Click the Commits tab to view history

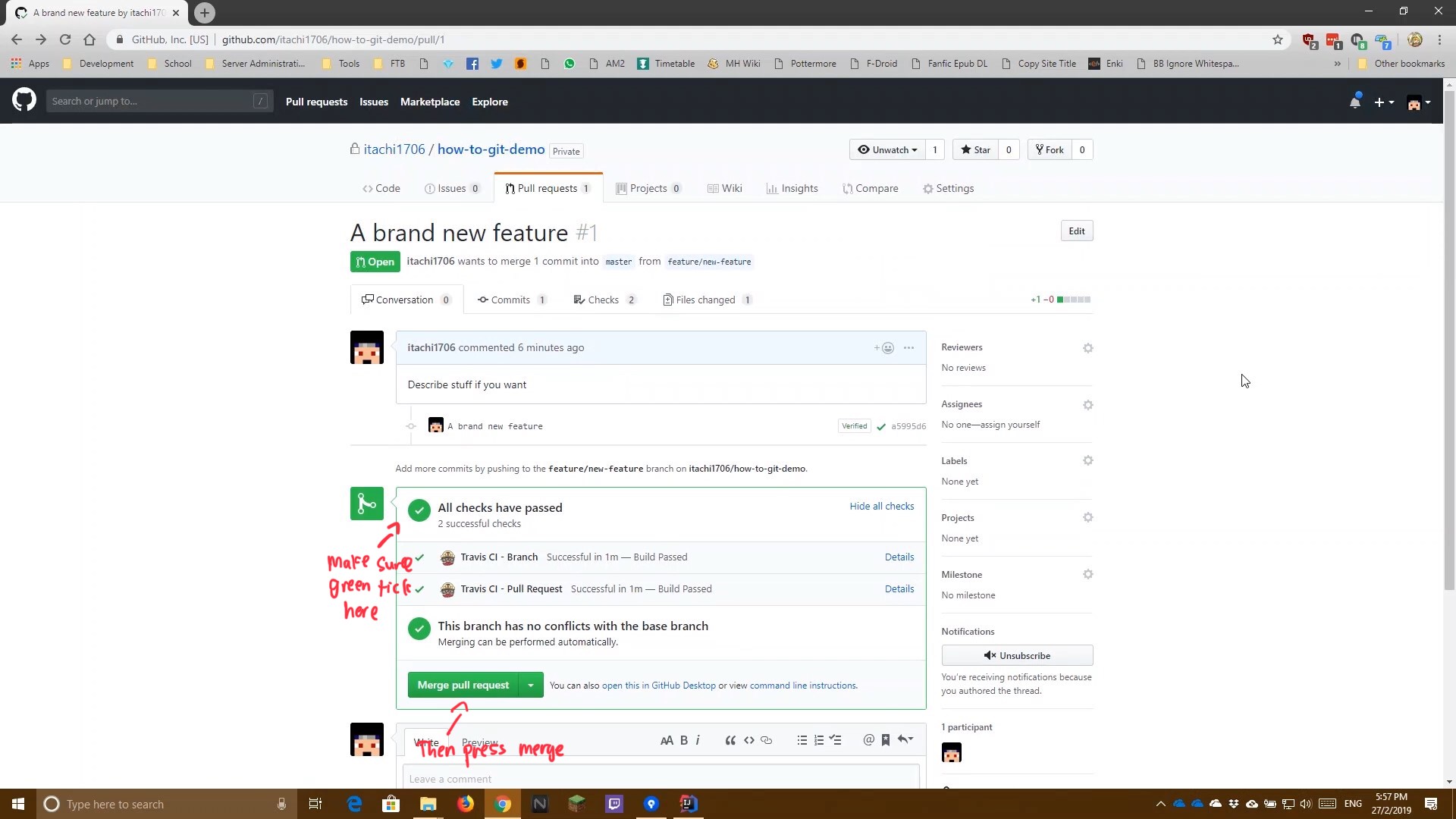511,299
